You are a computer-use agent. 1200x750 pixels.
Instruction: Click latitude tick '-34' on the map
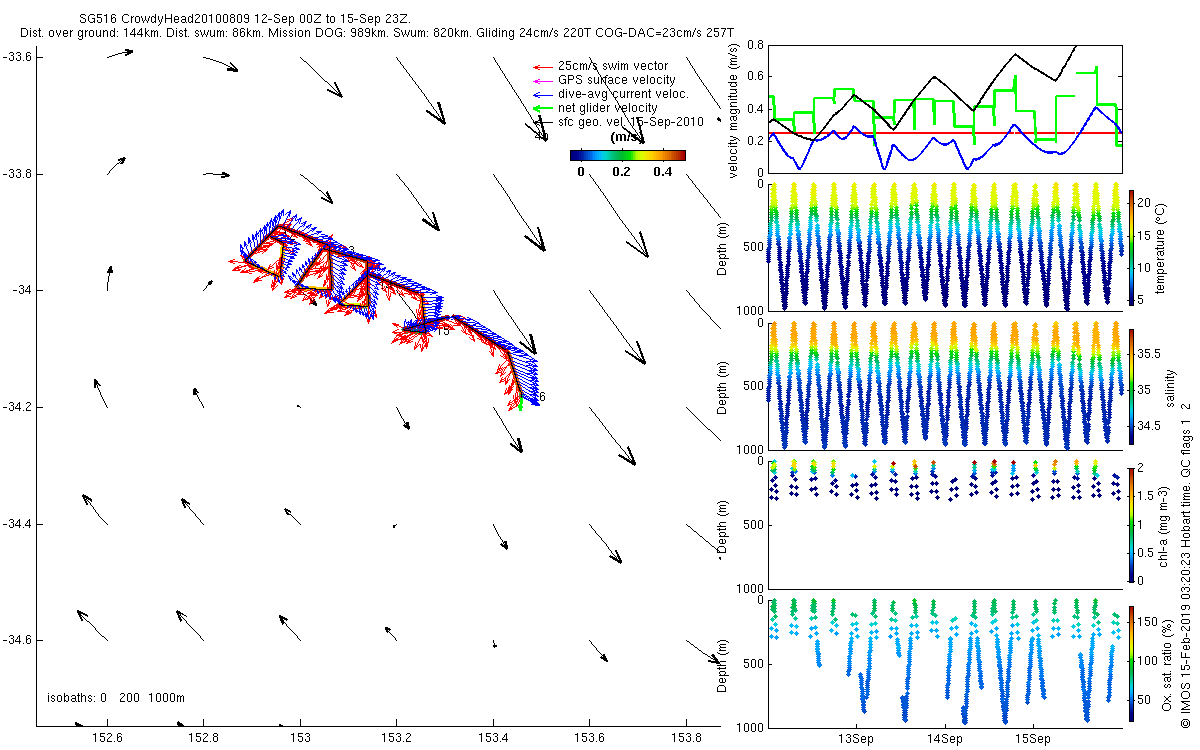[x=22, y=290]
